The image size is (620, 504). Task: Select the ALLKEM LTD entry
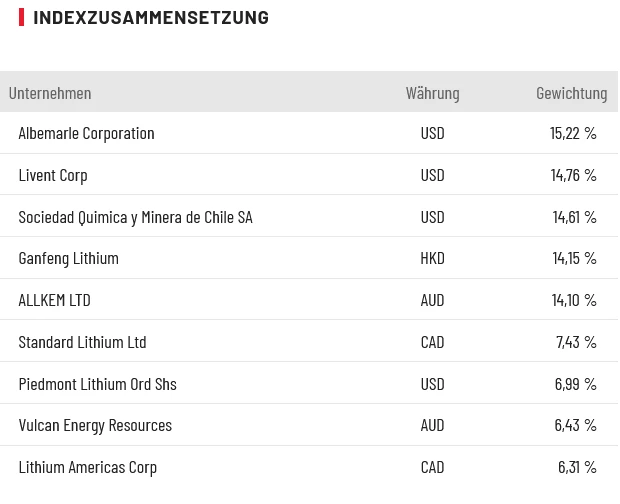pyautogui.click(x=54, y=300)
